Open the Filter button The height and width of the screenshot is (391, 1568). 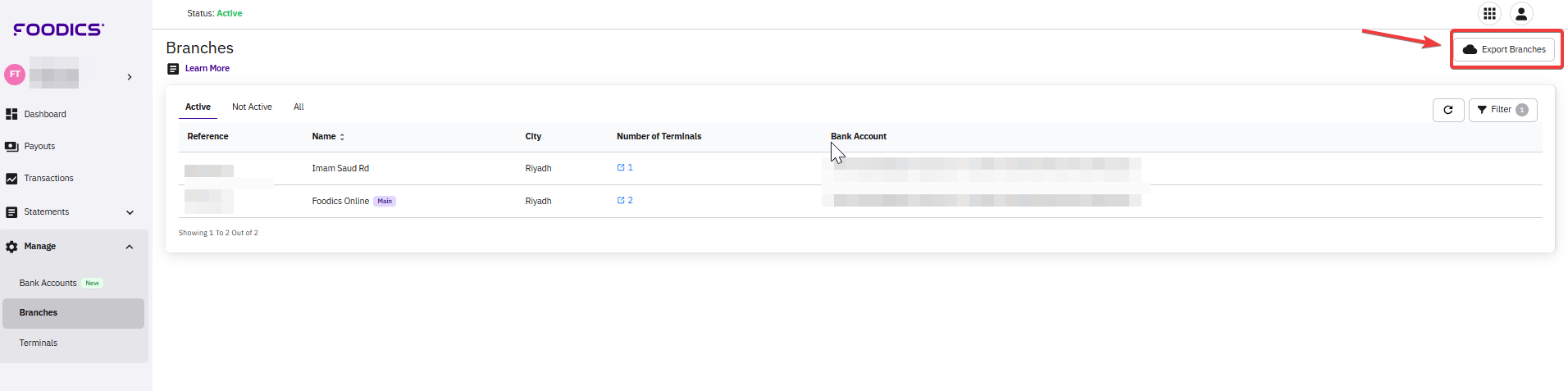(1502, 110)
